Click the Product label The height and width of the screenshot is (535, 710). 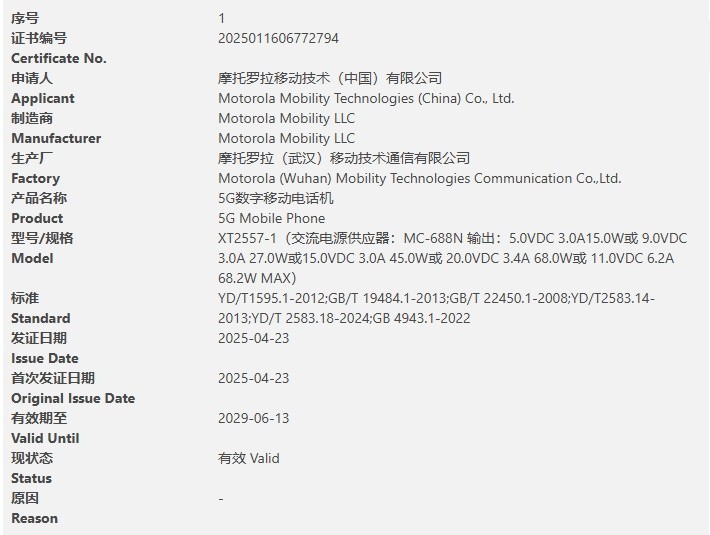point(37,218)
